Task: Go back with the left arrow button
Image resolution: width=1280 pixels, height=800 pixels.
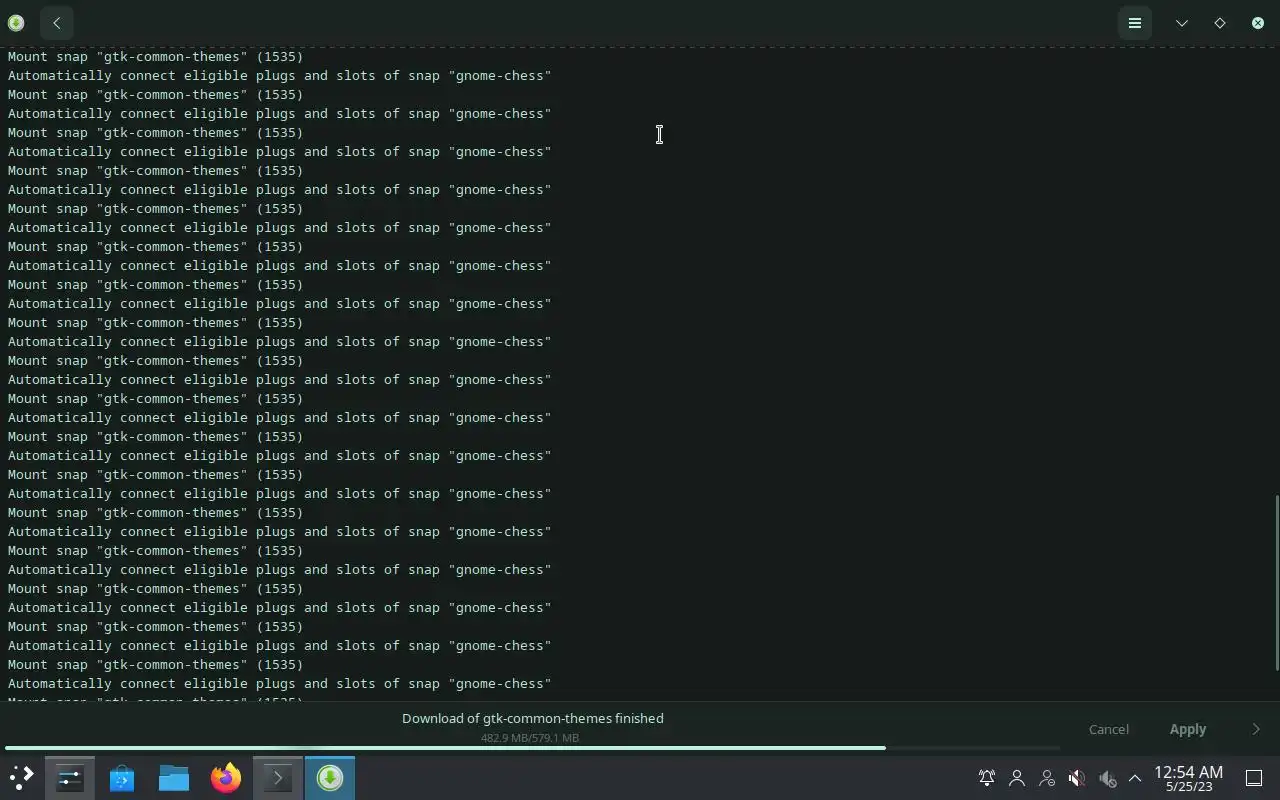Action: (57, 23)
